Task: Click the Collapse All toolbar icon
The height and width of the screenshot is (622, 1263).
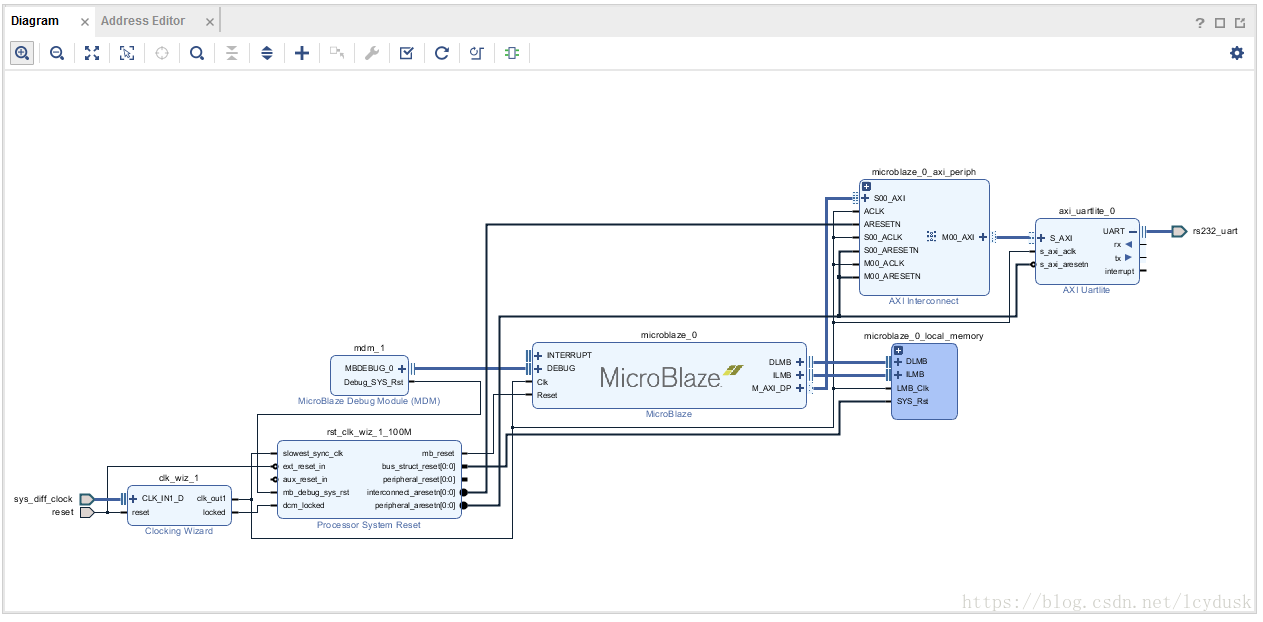Action: pos(232,53)
